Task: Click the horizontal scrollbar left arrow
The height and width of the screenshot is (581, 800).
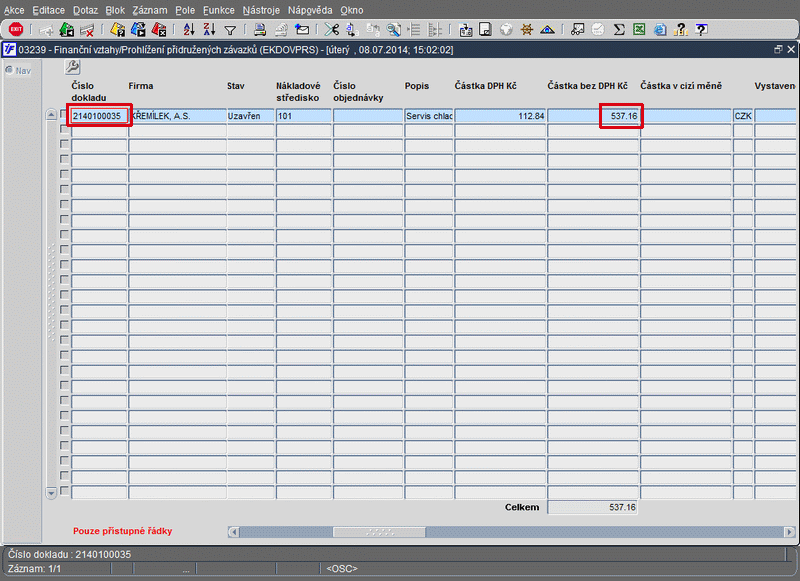Action: [x=234, y=532]
